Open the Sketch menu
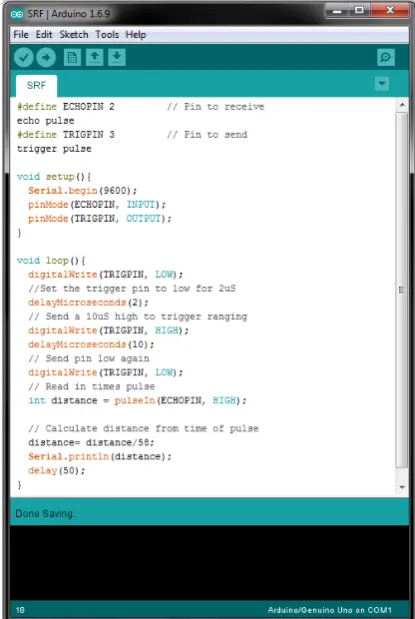Viewport: 415px width, 619px height. pos(74,35)
